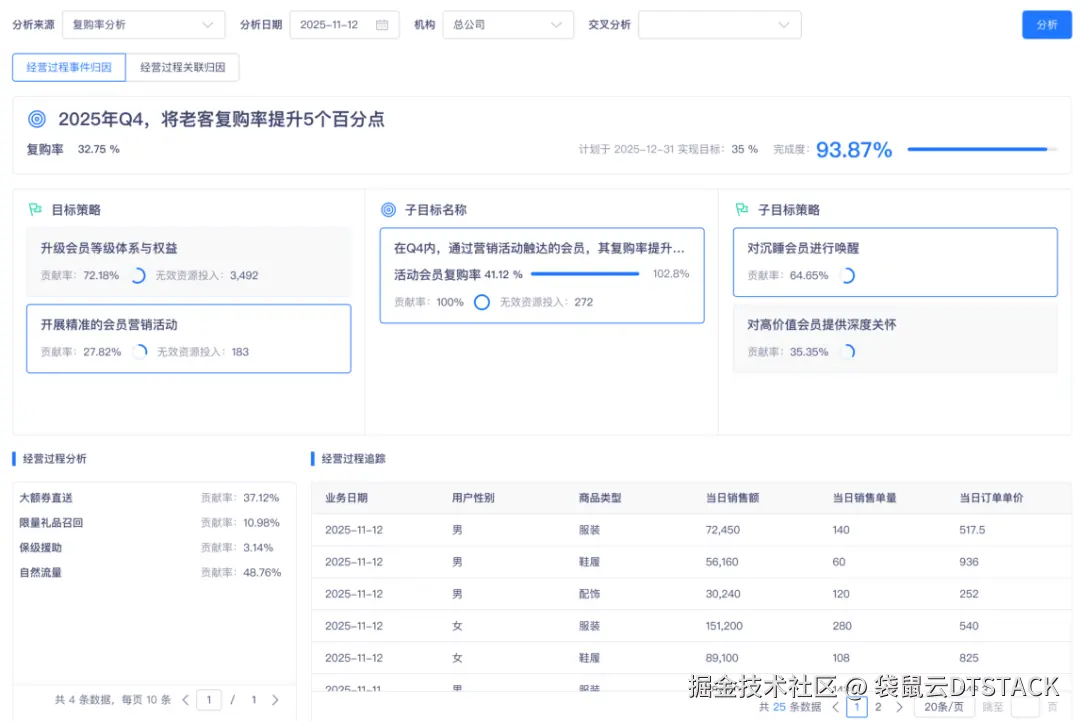Select the 升级会员等级体系与权益 strategy card

point(189,262)
